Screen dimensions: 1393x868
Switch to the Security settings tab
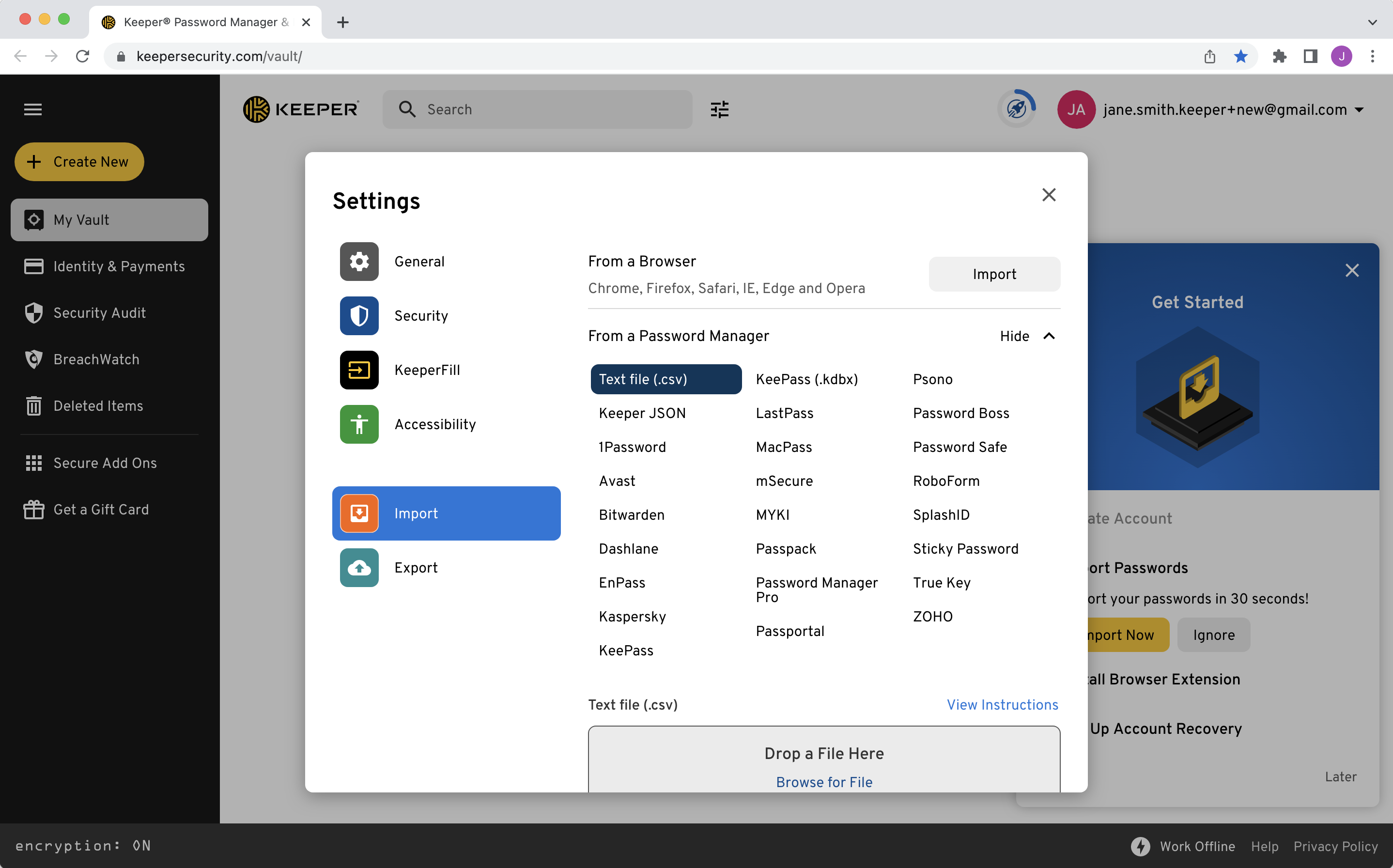click(x=421, y=316)
